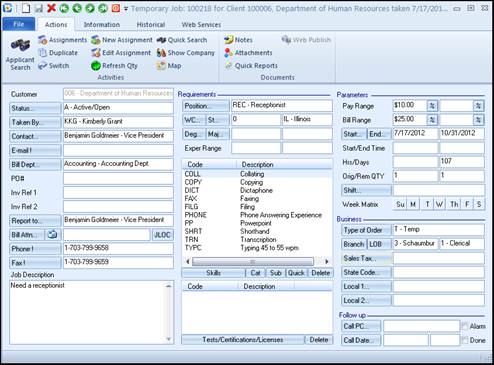This screenshot has width=494, height=365.
Task: Open Applicant Search binoculars icon
Action: click(x=20, y=55)
